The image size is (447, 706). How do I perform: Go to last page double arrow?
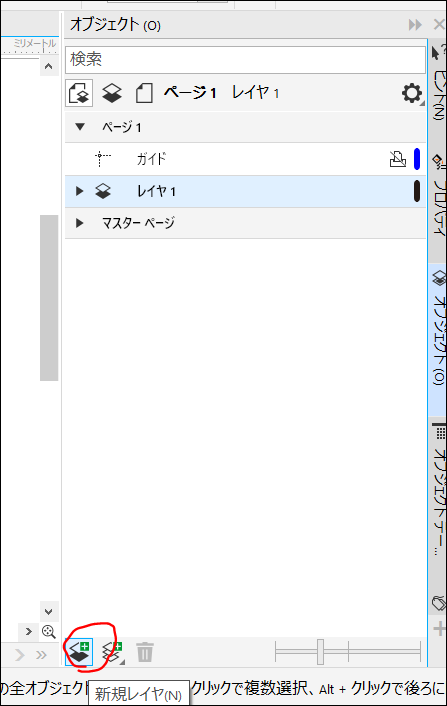tap(41, 654)
